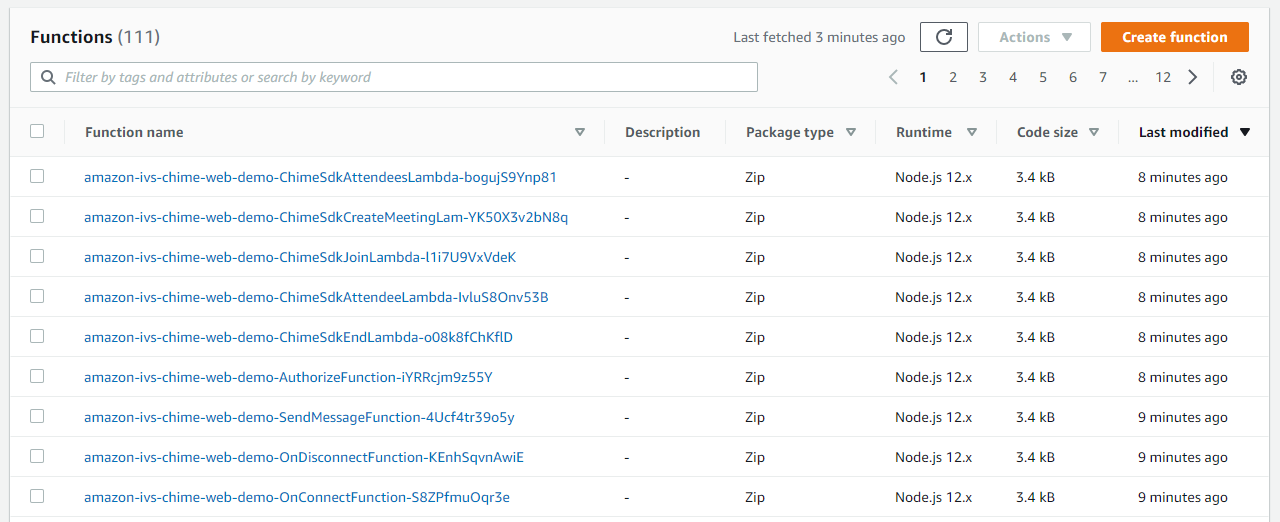
Task: Jump to page 12 of results
Action: click(x=1163, y=77)
